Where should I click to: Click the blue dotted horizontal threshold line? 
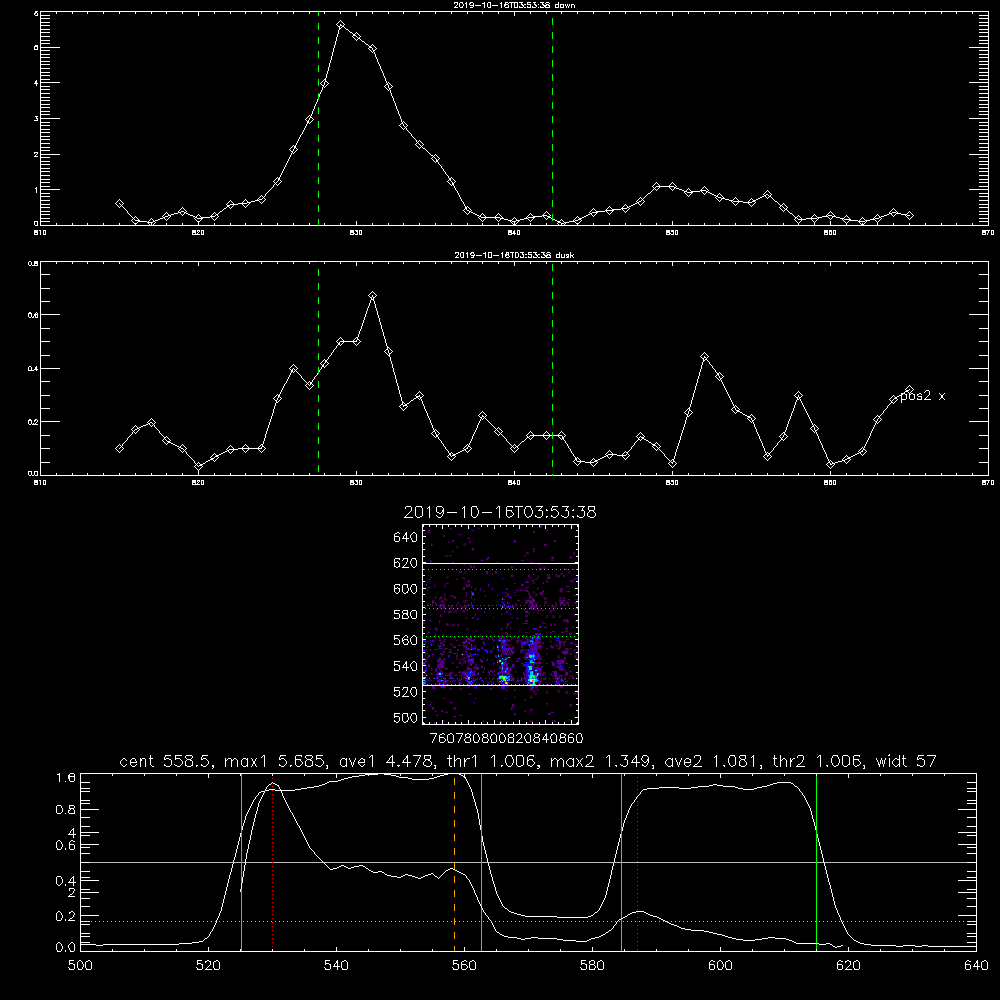point(528,922)
